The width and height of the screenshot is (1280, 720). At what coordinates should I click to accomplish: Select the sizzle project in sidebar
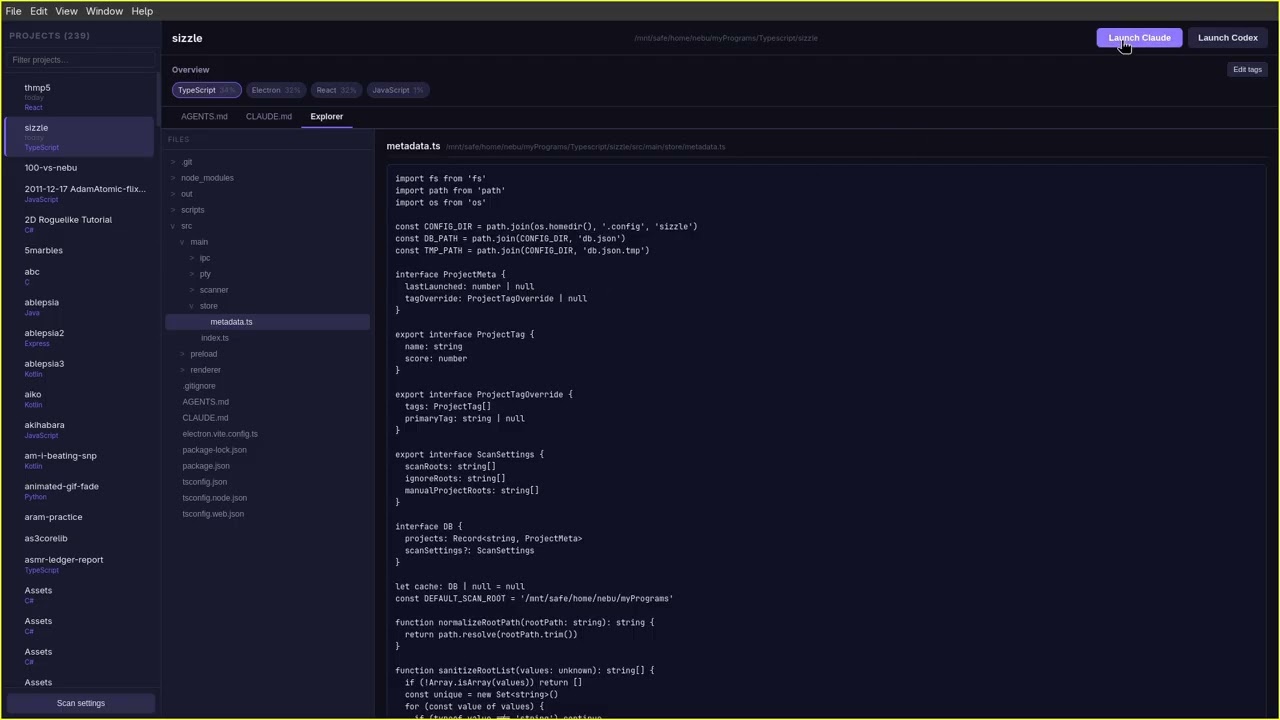tap(80, 137)
